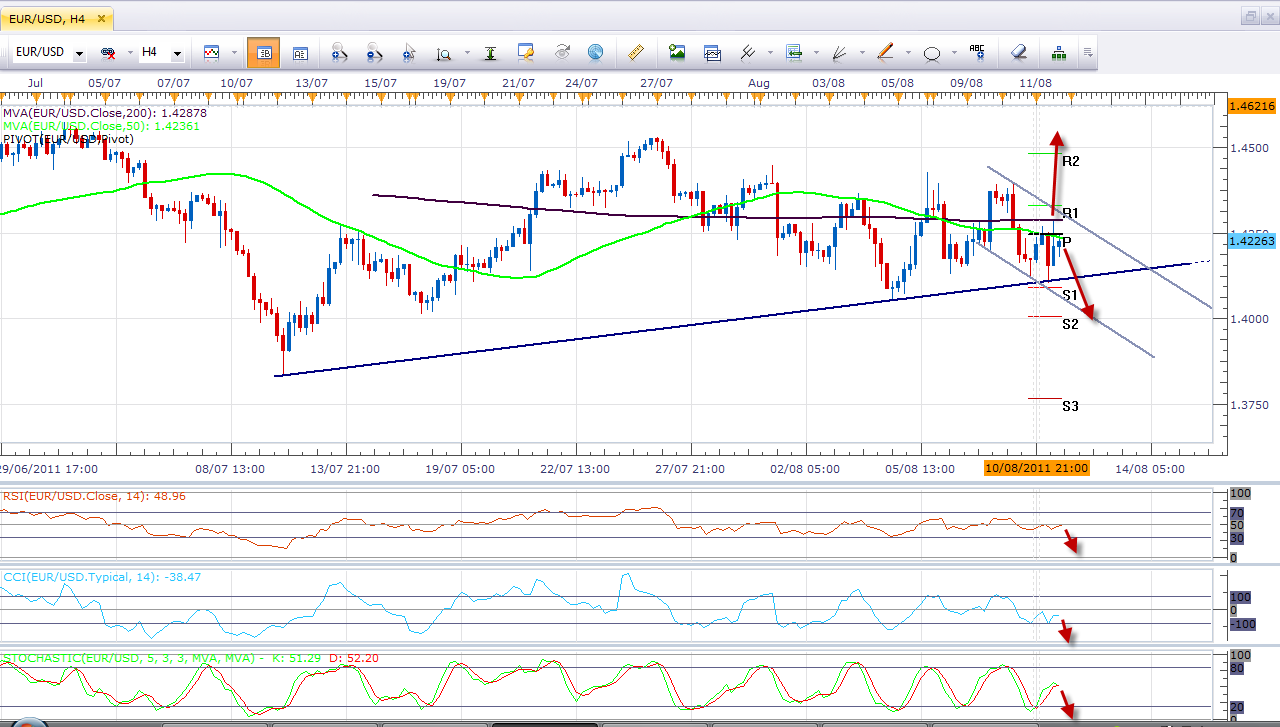Select the cursor zoom pointer tool
Image resolution: width=1280 pixels, height=727 pixels.
pyautogui.click(x=409, y=52)
